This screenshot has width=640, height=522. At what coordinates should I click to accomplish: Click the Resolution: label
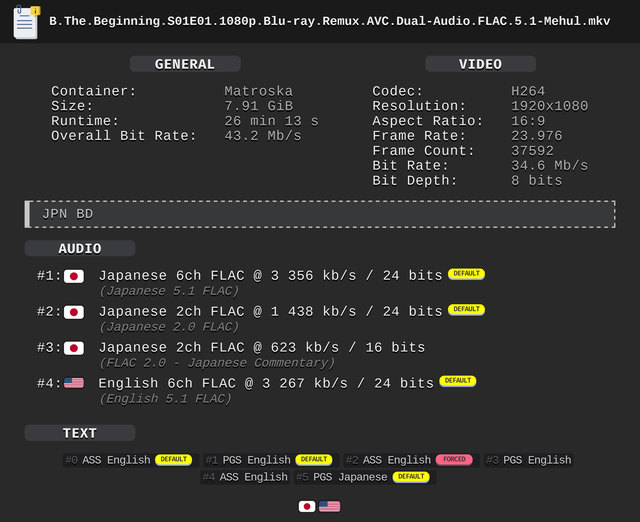(x=419, y=106)
